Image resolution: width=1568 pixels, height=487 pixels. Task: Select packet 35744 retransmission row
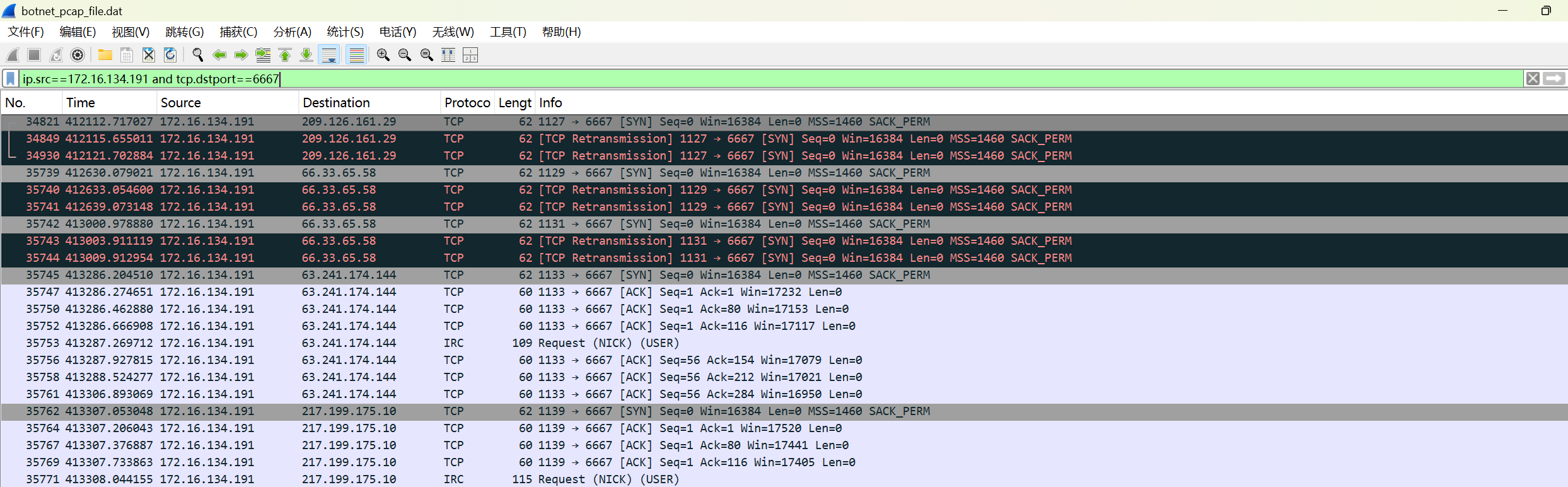pos(784,258)
